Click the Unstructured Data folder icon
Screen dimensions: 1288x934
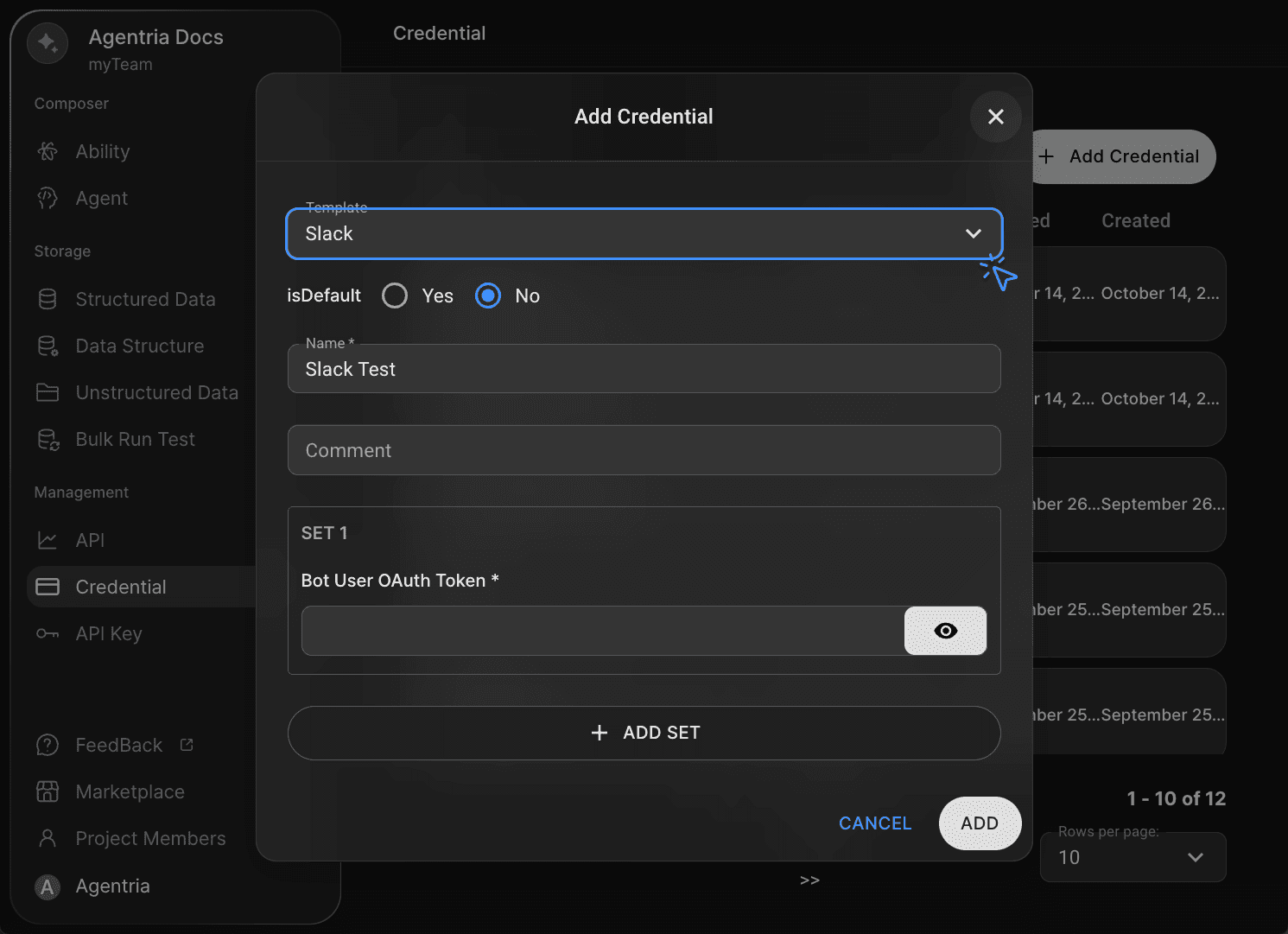pos(48,392)
